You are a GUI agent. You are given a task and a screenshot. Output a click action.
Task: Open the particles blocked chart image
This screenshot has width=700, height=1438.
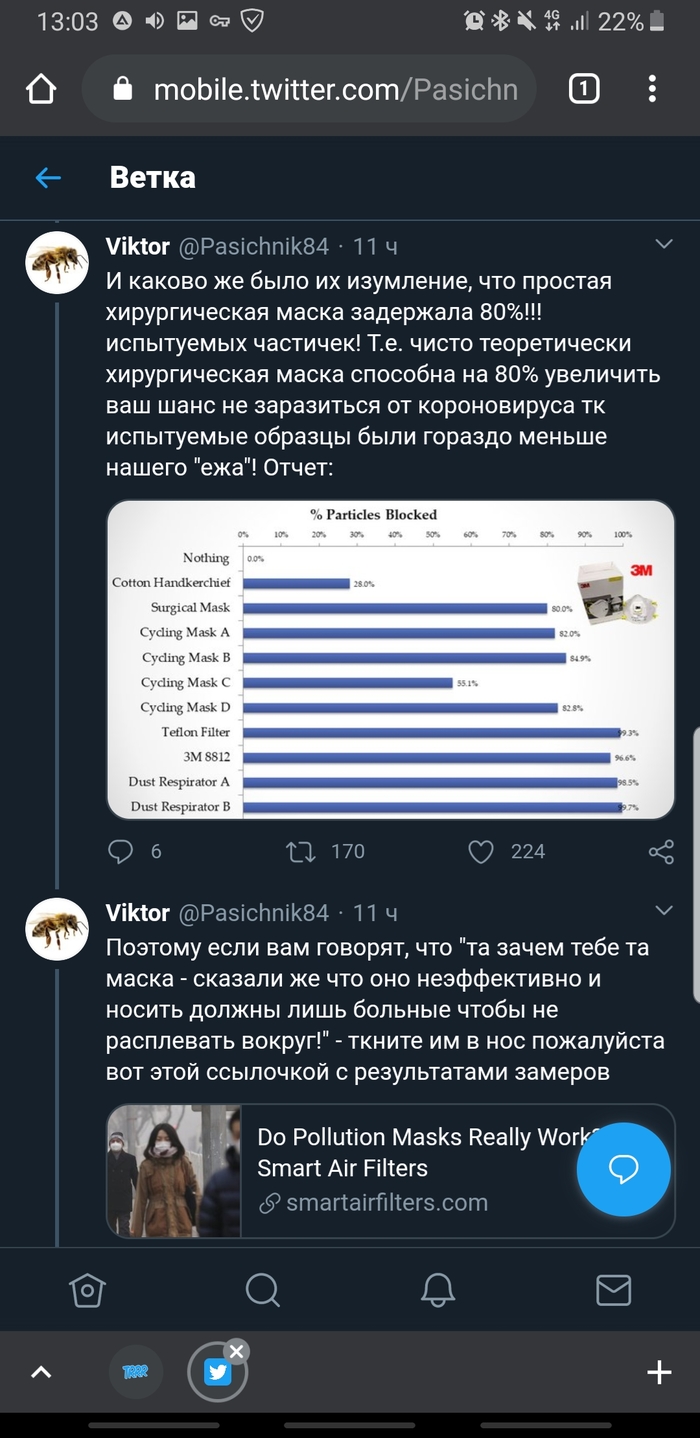point(390,660)
